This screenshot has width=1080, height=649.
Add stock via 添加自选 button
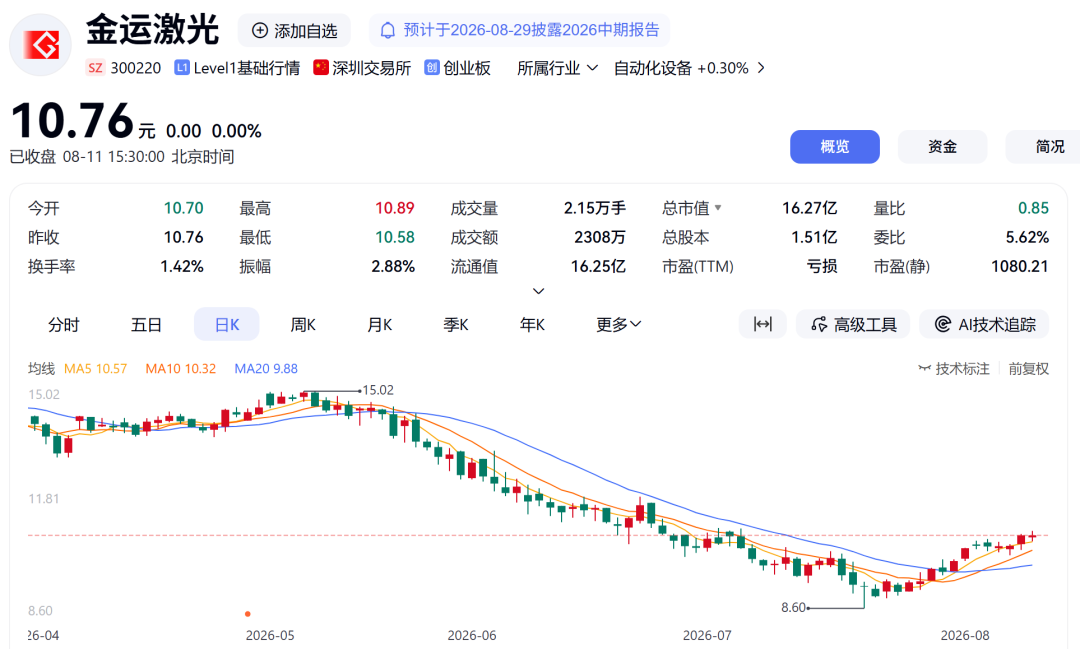pos(294,31)
